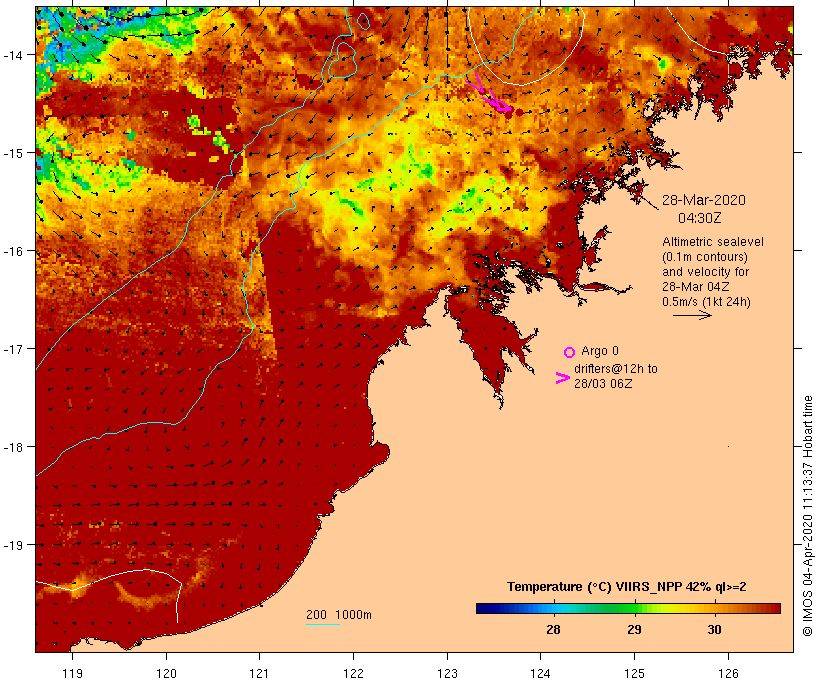Click the latitude label -16

(x=13, y=251)
